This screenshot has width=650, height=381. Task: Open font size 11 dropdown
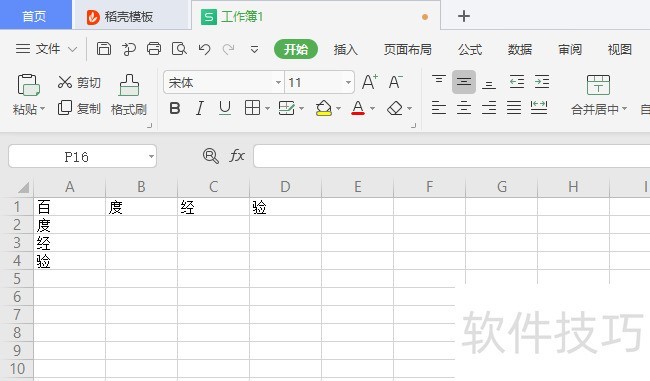348,82
